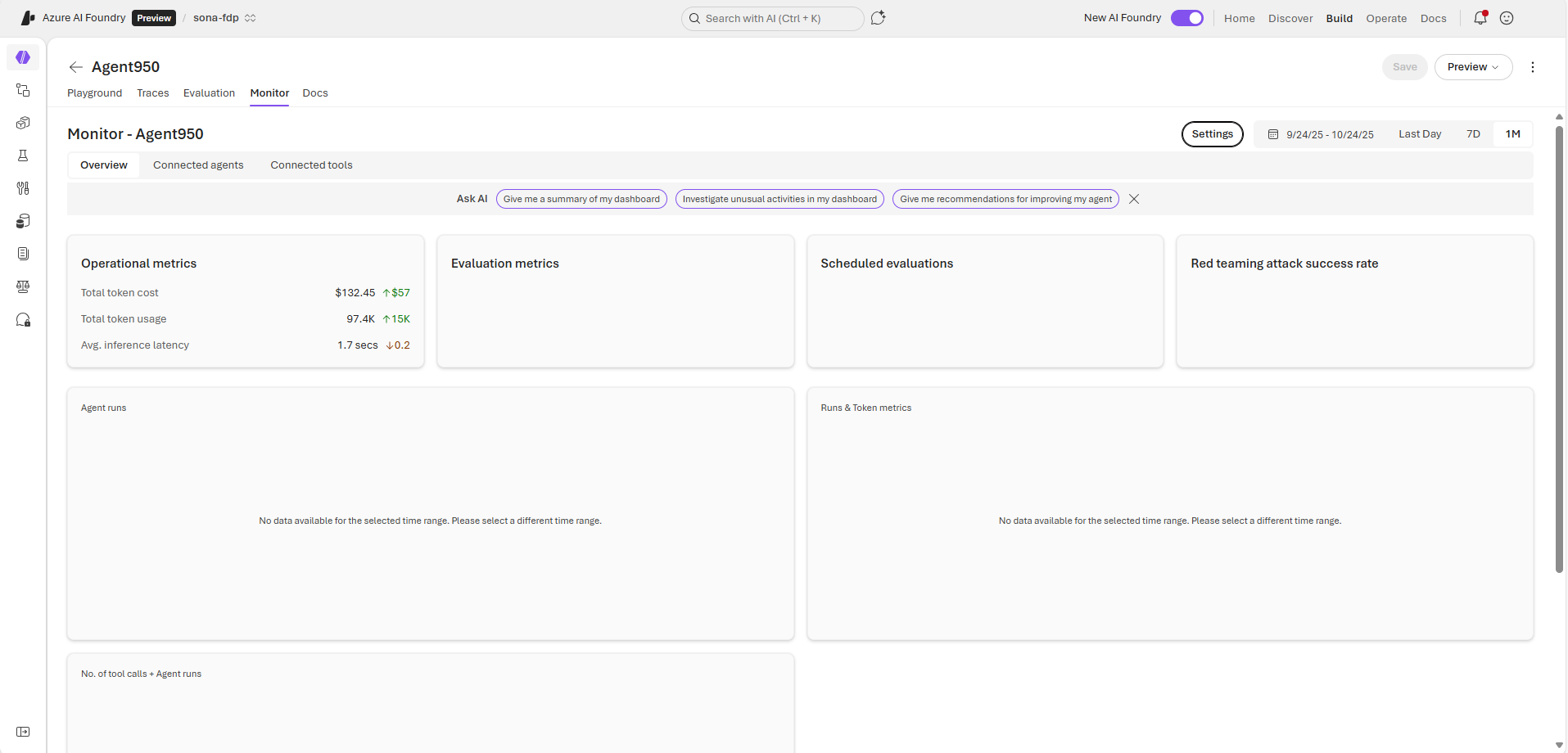Collapse the left sidebar via bottom icon
The image size is (1568, 753).
tap(23, 732)
